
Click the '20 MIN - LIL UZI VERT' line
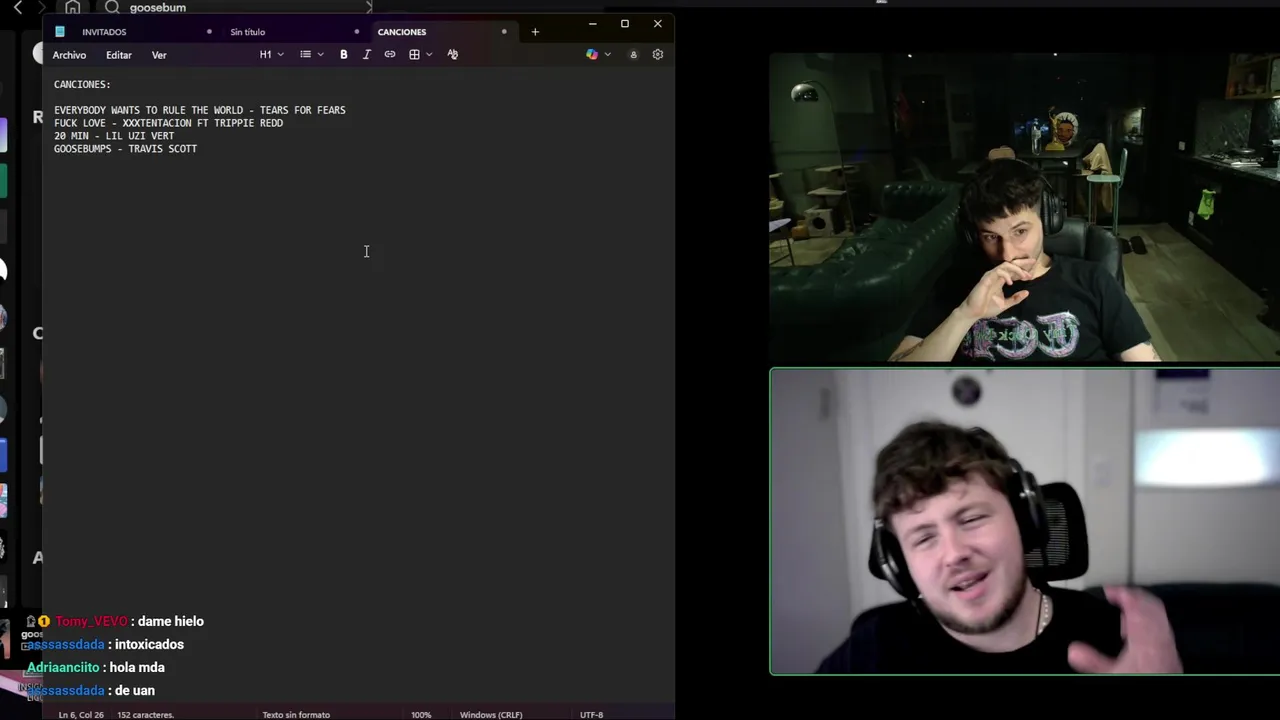click(x=114, y=136)
